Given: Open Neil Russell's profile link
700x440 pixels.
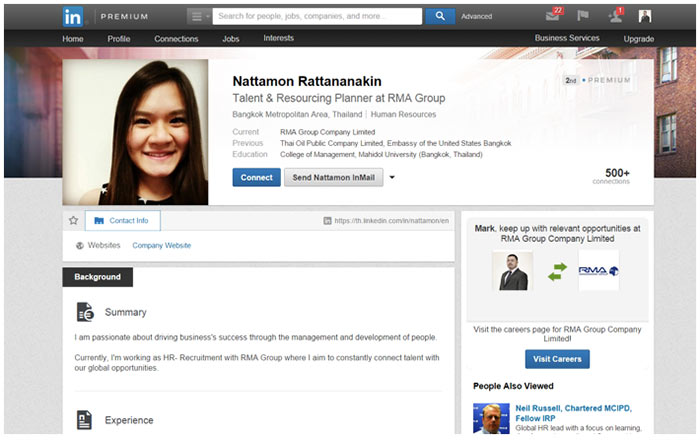Looking at the screenshot, I should (x=574, y=413).
